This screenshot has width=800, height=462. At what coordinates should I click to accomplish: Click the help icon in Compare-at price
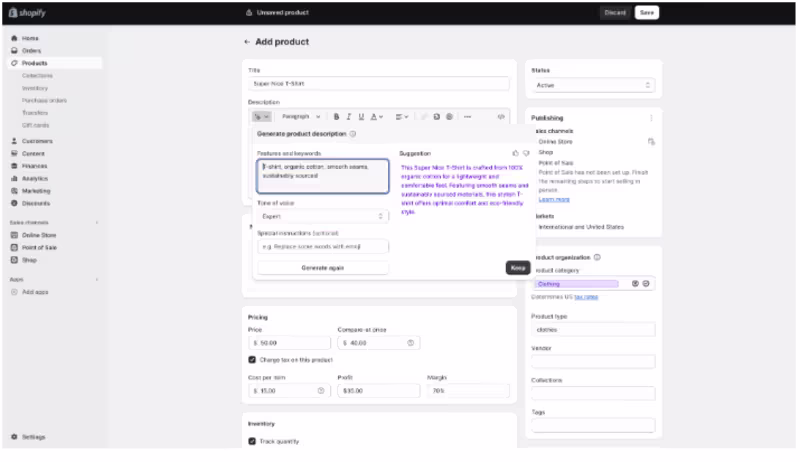pos(411,343)
